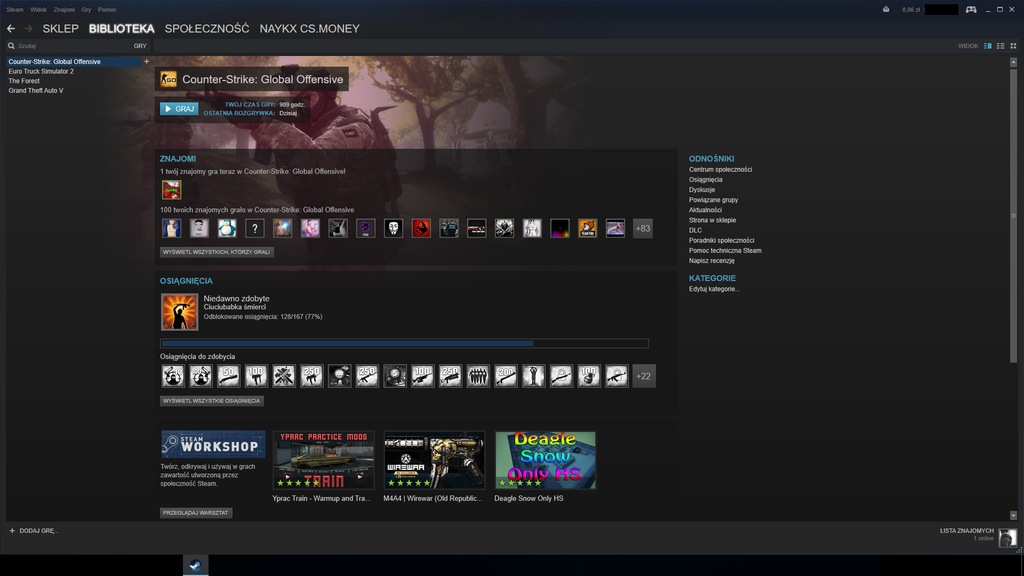This screenshot has width=1024, height=576.
Task: Switch to grid view layout icon
Action: pos(1014,46)
